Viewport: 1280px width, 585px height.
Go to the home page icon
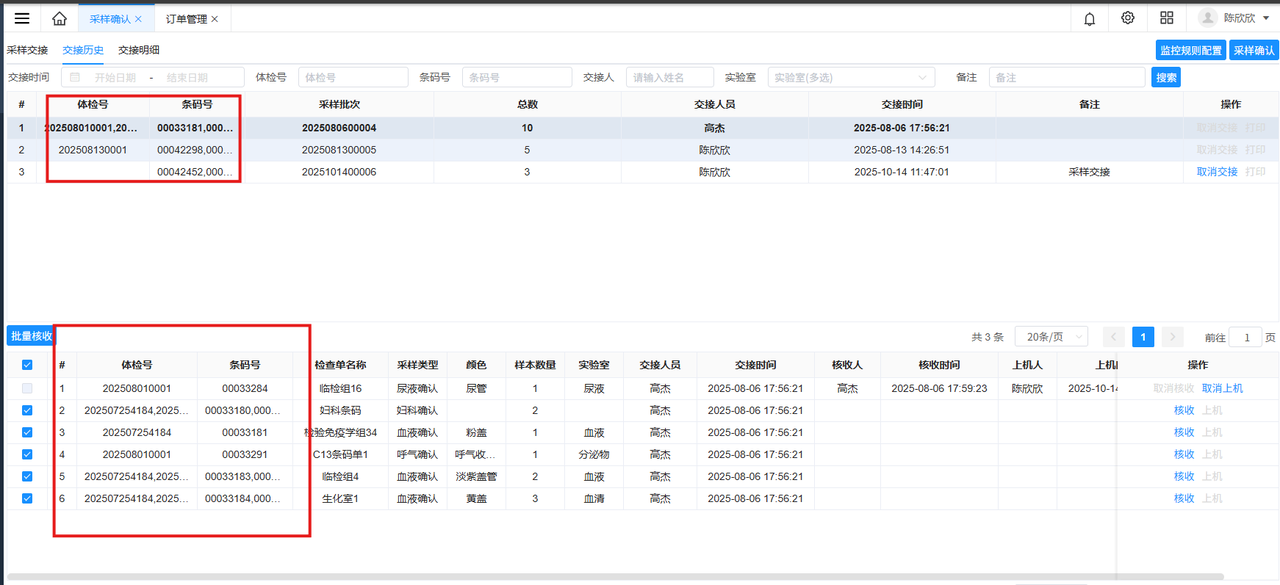point(59,18)
